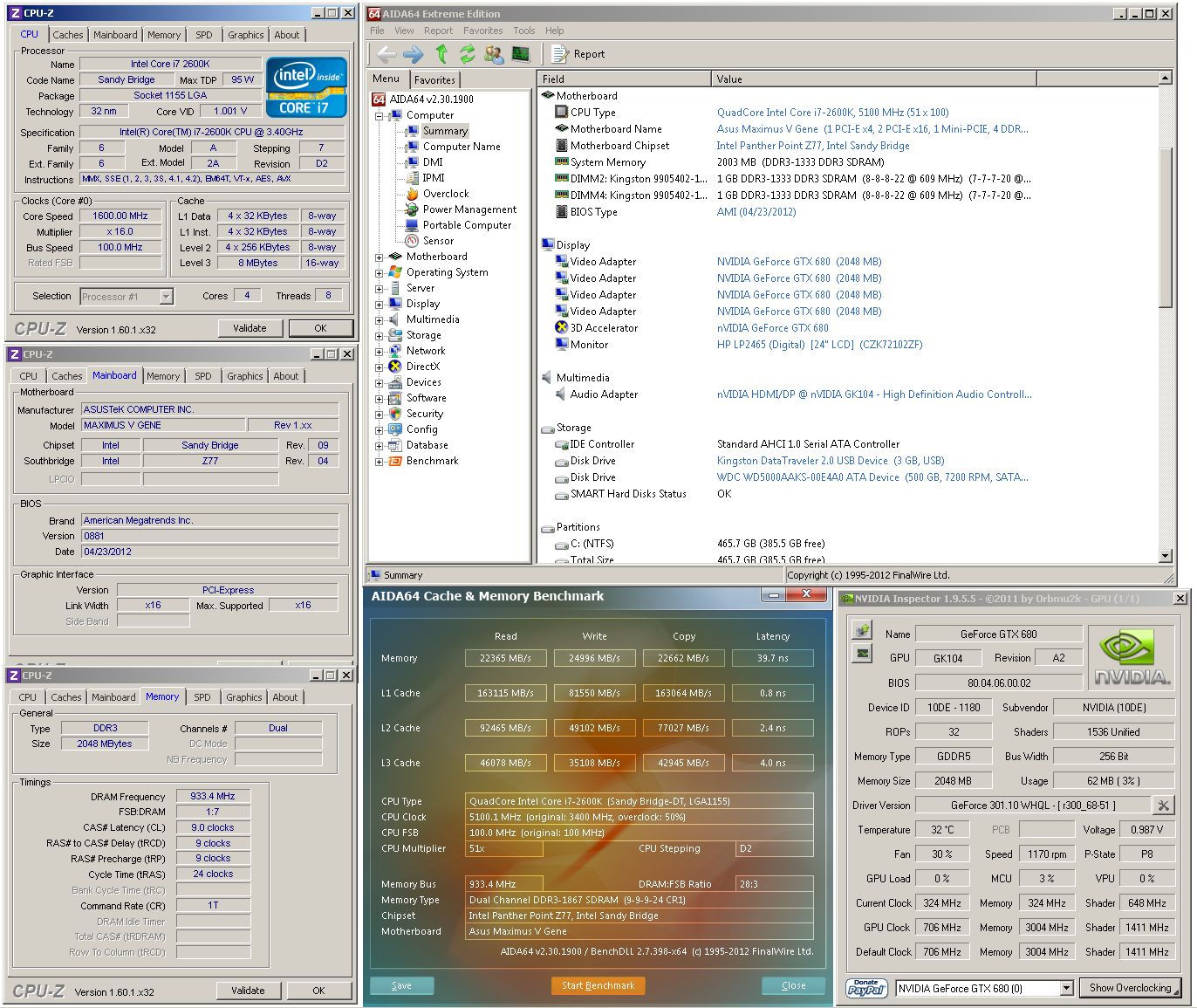
Task: Select the Sensor item in the AIDA64 tree
Action: pyautogui.click(x=438, y=241)
